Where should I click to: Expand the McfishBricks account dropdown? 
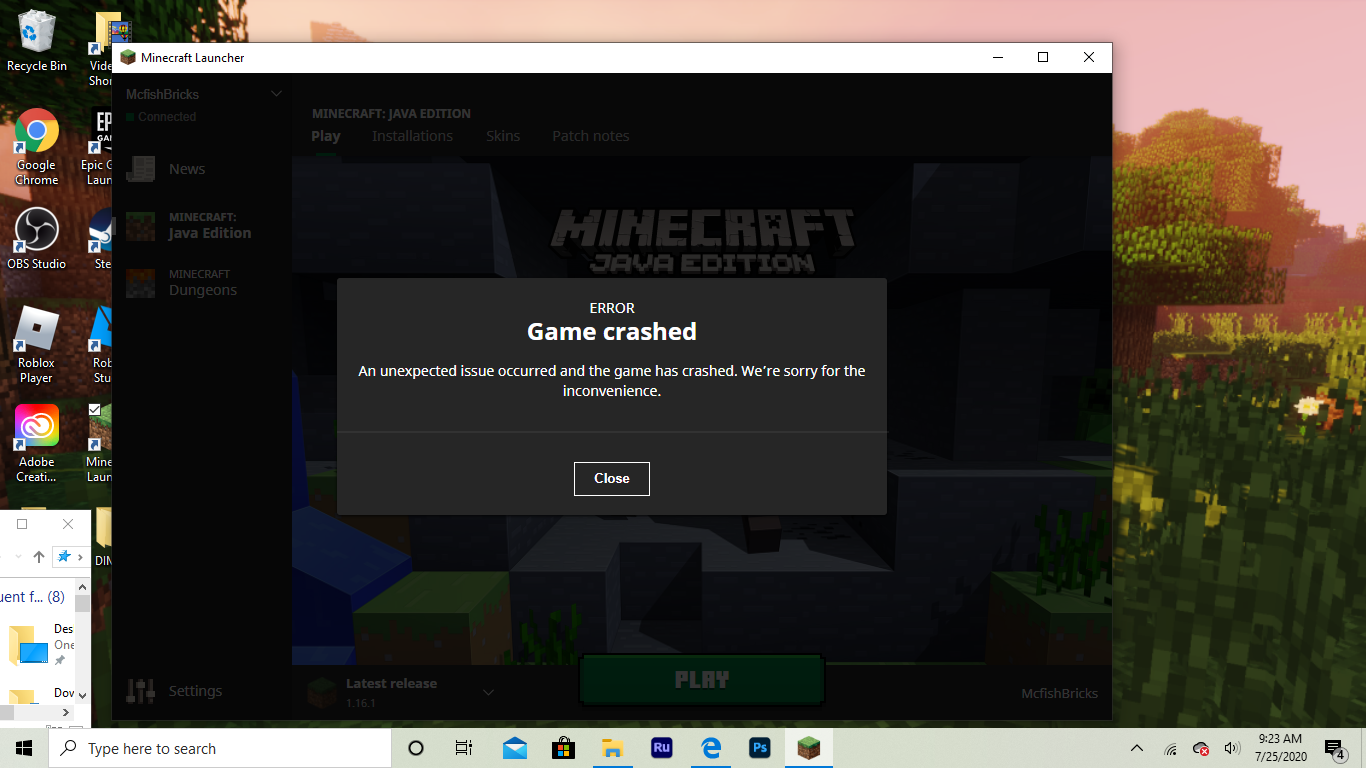[x=276, y=94]
